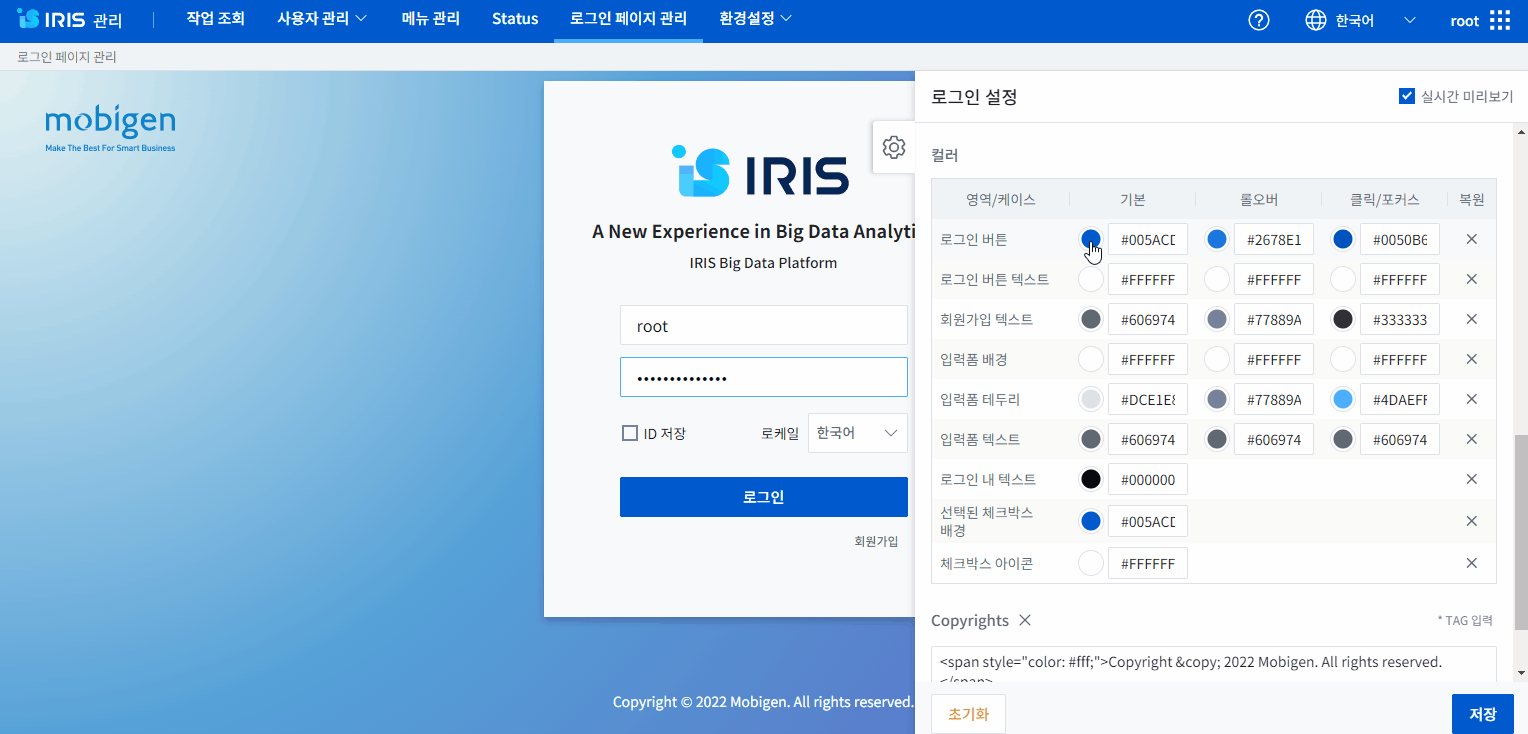Click the 복원 column header
1528x734 pixels.
click(x=1471, y=199)
